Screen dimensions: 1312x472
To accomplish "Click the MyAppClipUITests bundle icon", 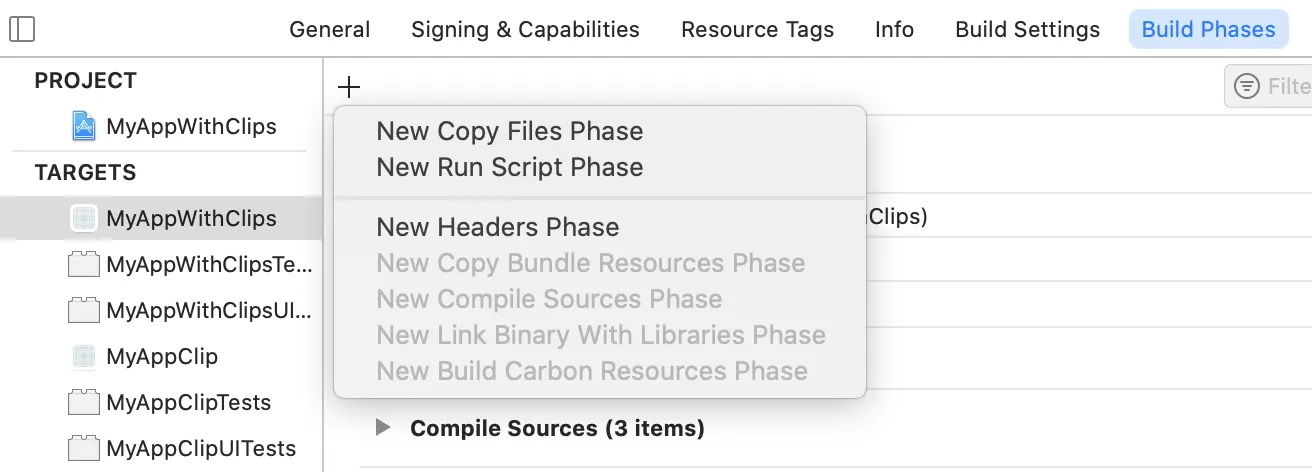I will coord(84,449).
